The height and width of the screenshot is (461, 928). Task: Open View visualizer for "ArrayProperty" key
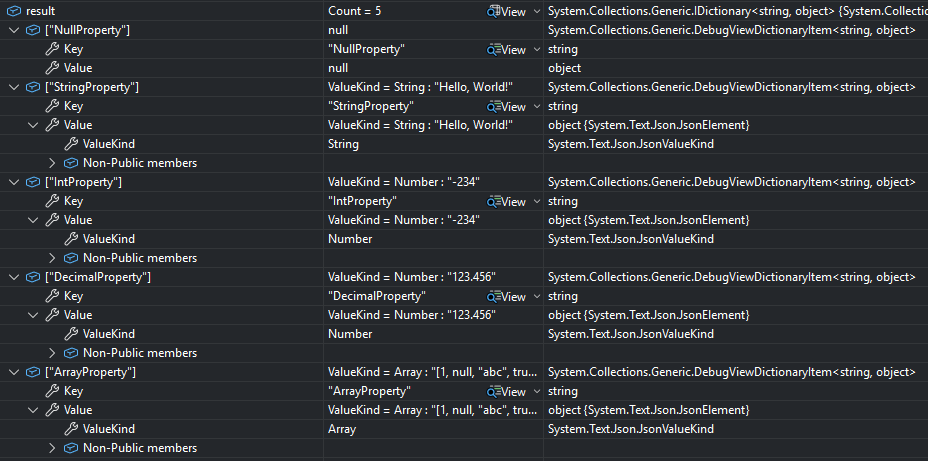(x=507, y=392)
